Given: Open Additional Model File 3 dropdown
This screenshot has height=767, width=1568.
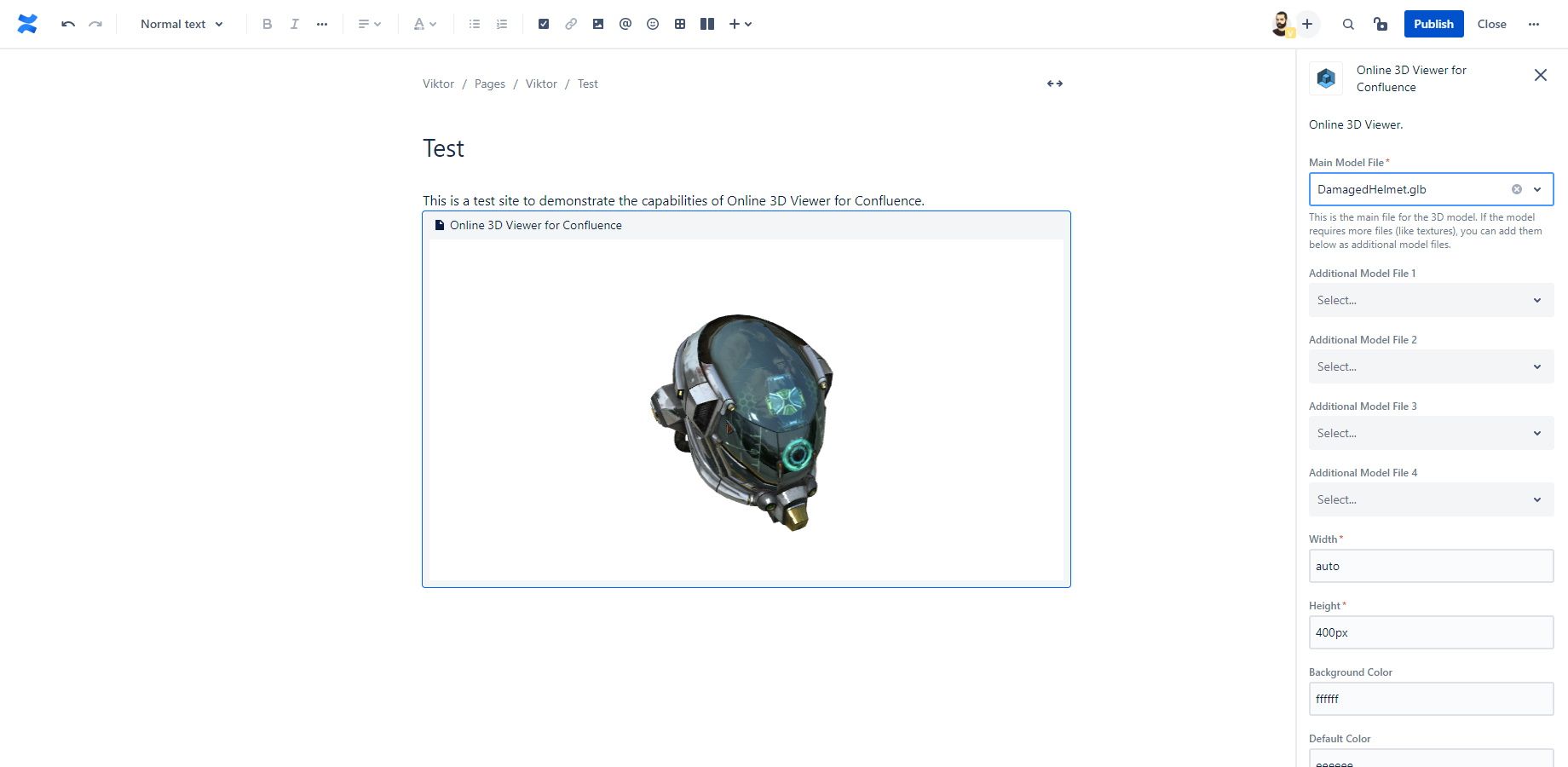Looking at the screenshot, I should (1431, 433).
